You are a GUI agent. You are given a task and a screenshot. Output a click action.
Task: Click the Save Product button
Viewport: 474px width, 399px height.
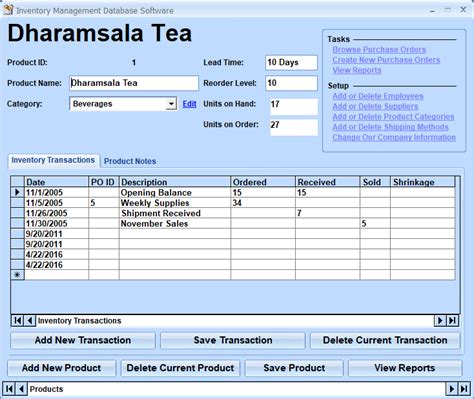click(x=294, y=368)
